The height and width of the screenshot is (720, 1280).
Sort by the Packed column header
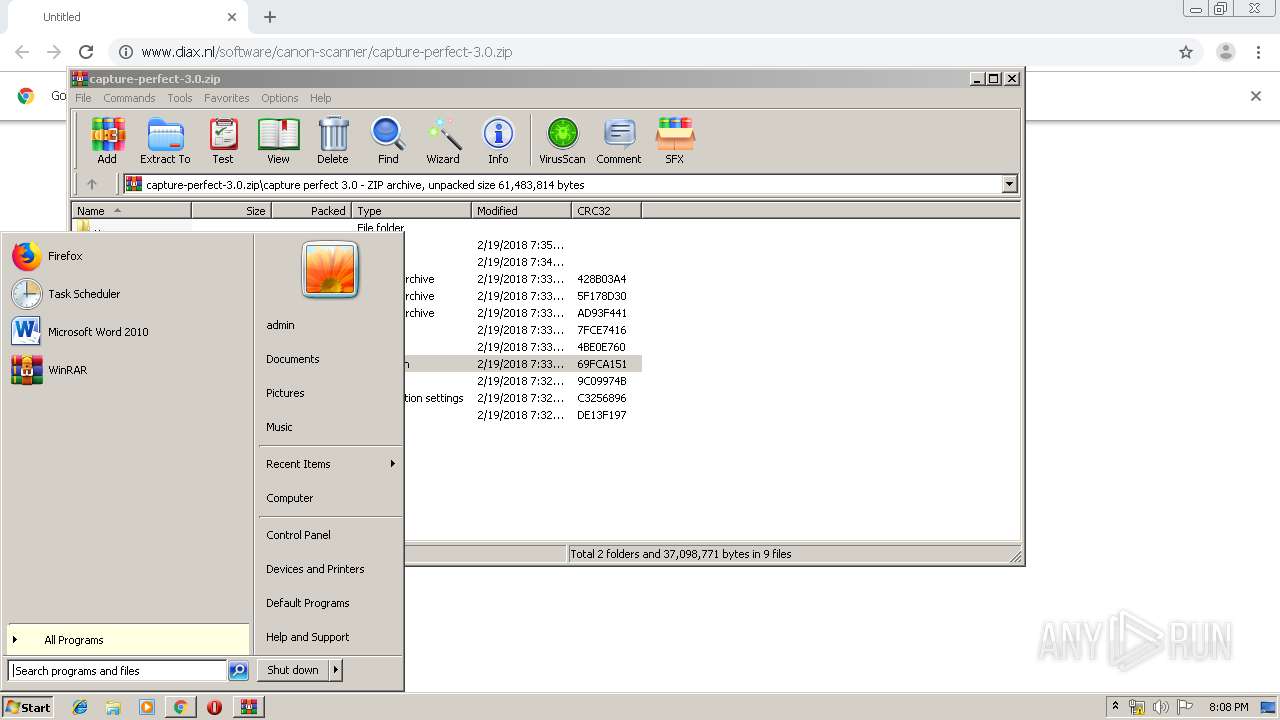coord(311,211)
